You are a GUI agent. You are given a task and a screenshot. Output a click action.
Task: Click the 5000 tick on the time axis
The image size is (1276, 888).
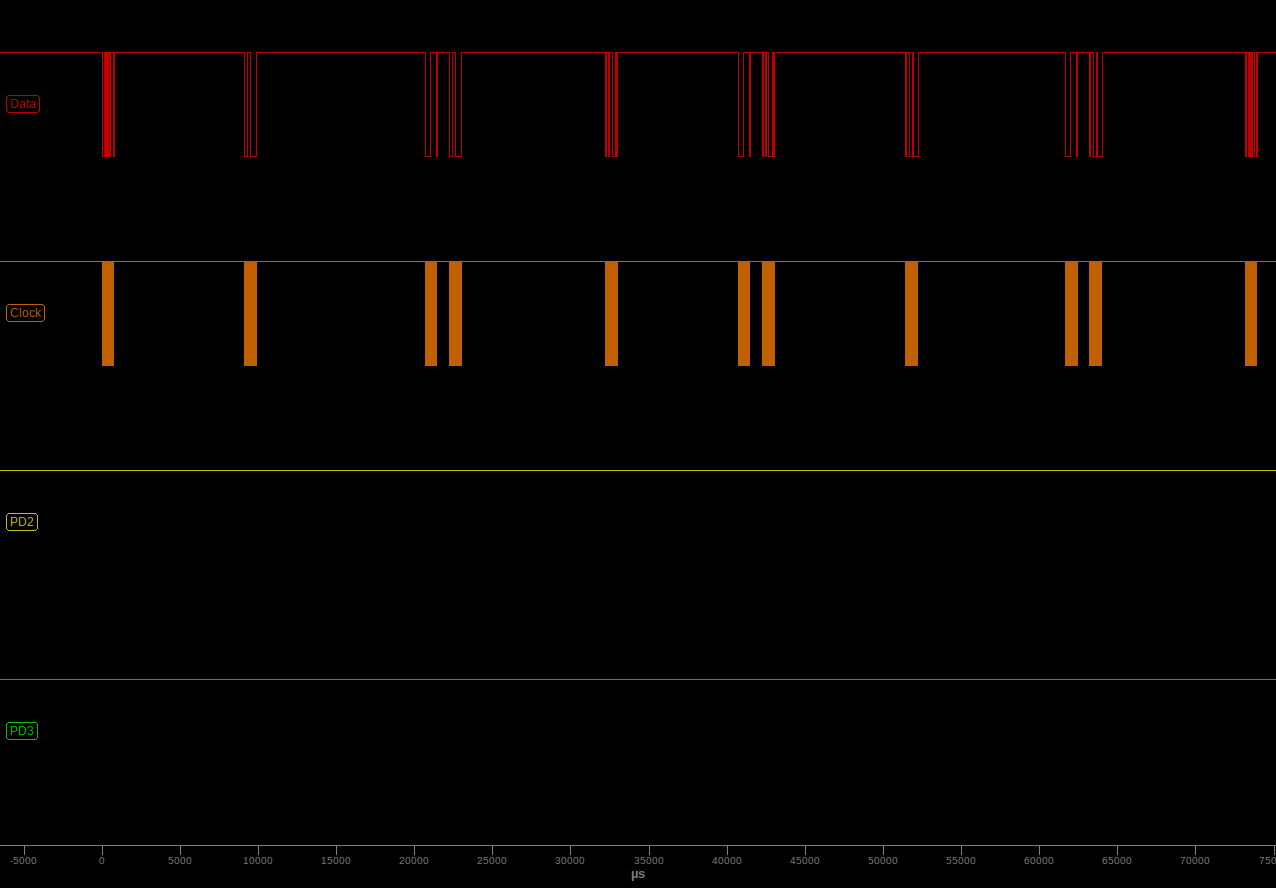pos(180,860)
